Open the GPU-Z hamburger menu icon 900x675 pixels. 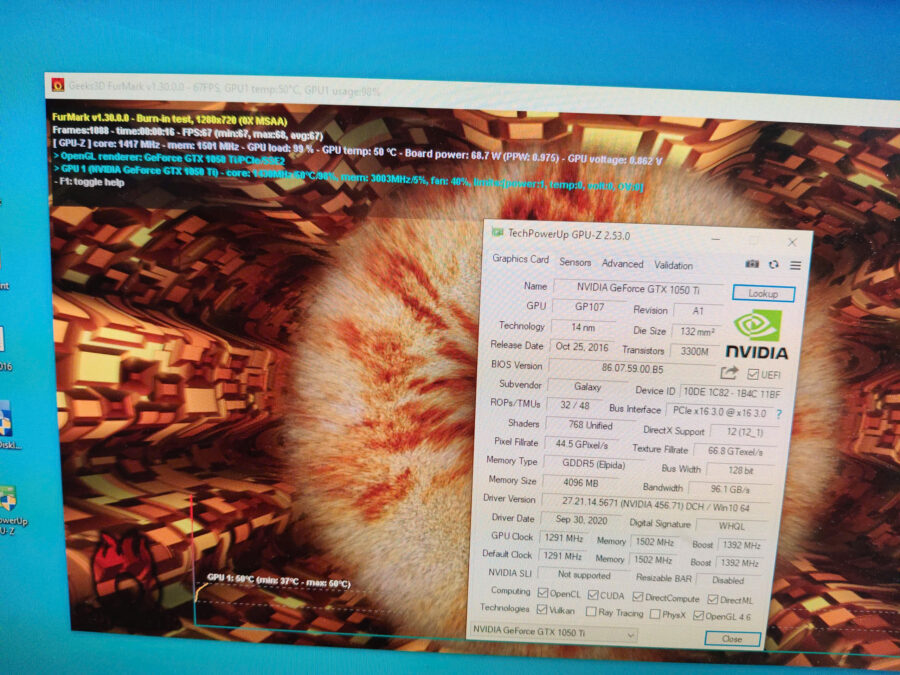(796, 265)
